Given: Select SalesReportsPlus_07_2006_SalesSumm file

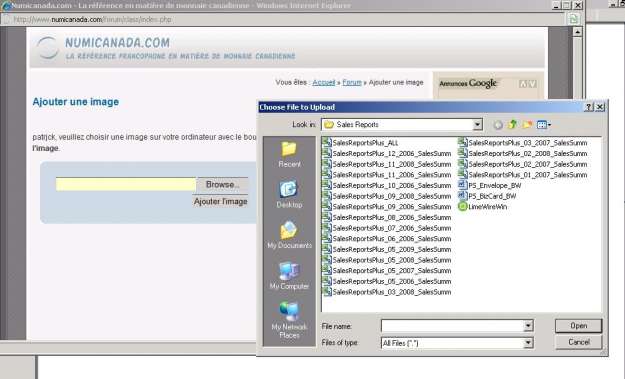Looking at the screenshot, I should click(x=387, y=228).
